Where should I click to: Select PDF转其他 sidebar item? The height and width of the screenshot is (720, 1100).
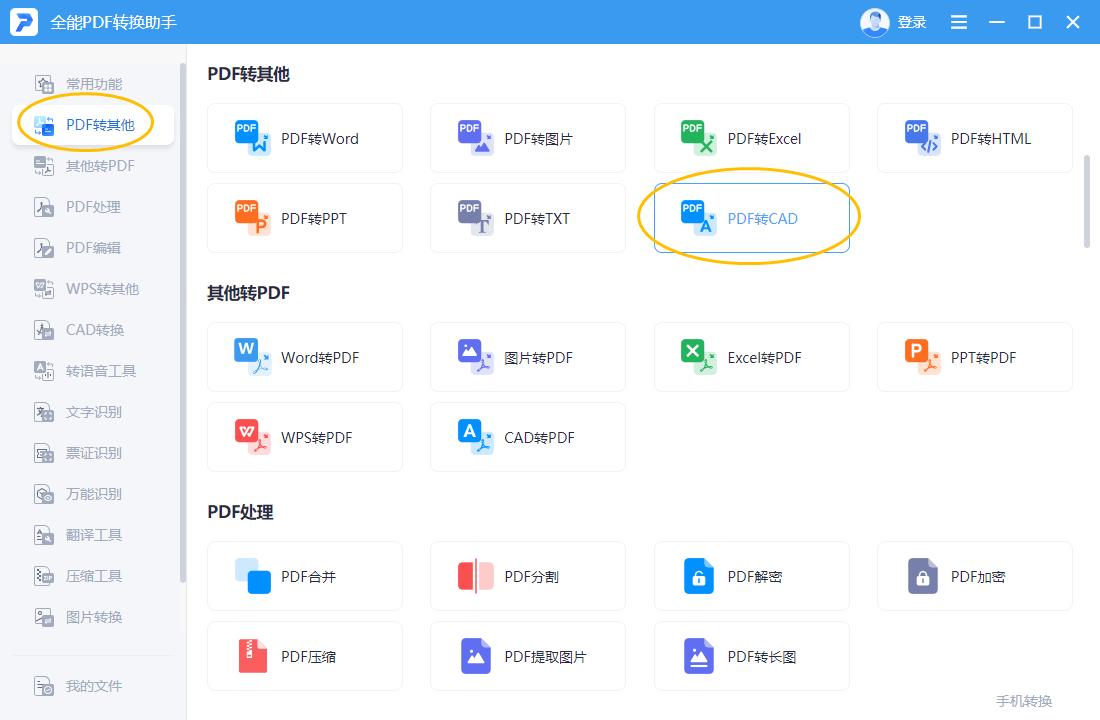[x=93, y=125]
